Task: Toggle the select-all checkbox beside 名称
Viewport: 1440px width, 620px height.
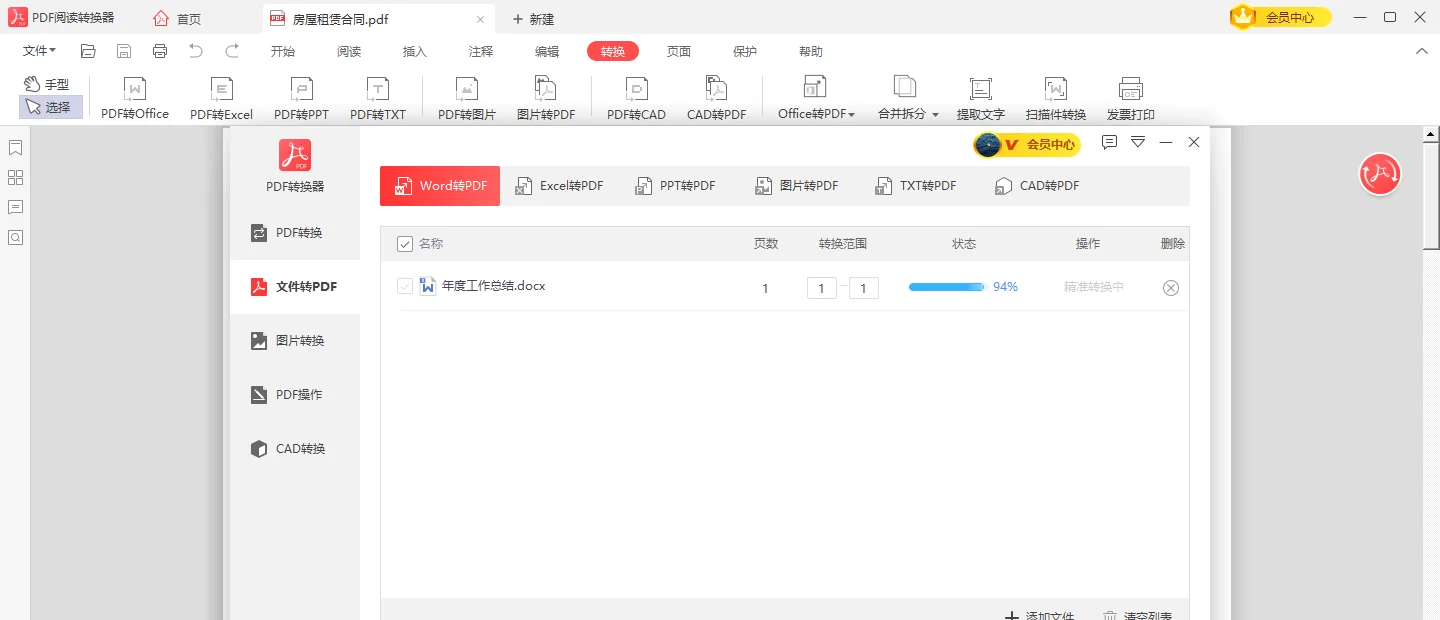Action: (405, 244)
